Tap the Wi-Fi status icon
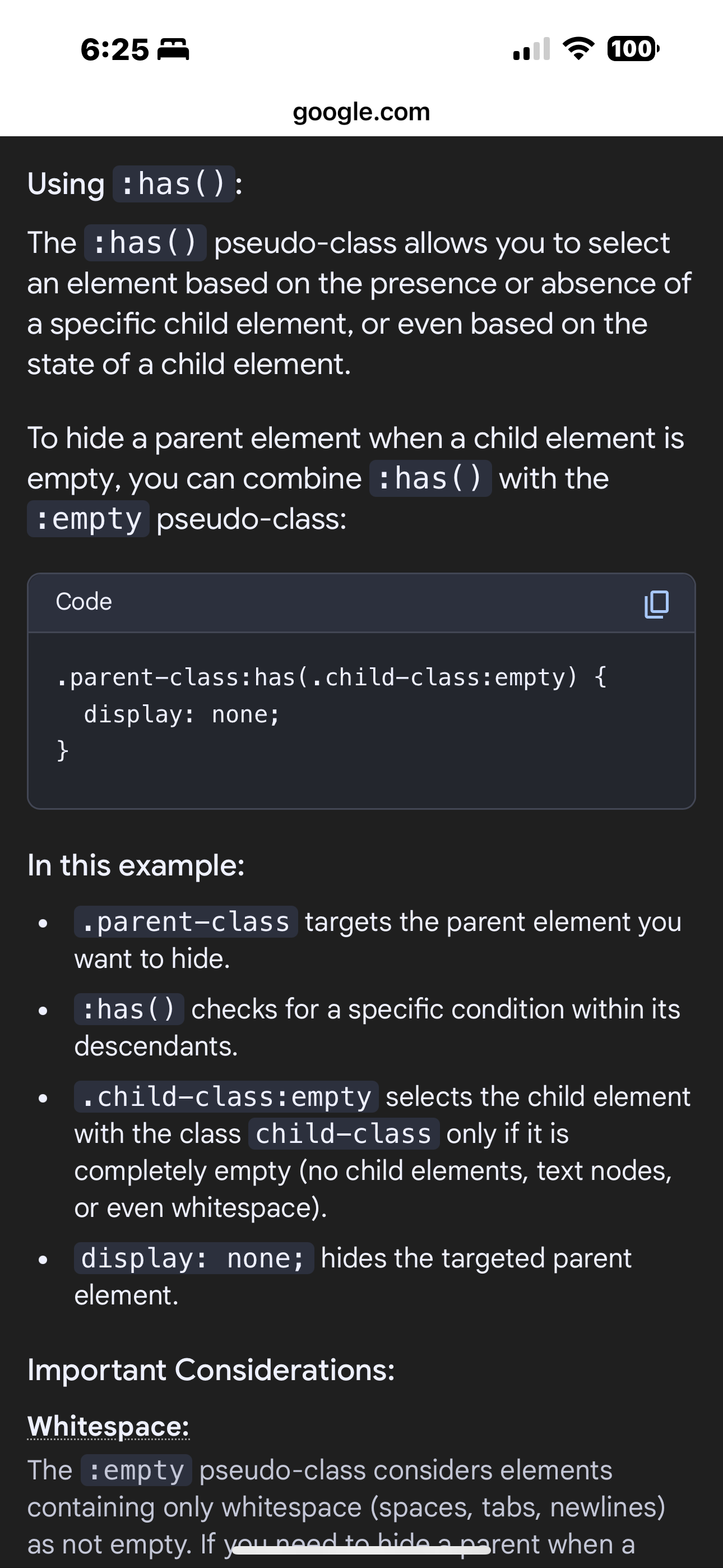Screen dimensions: 723x1568 [x=578, y=49]
